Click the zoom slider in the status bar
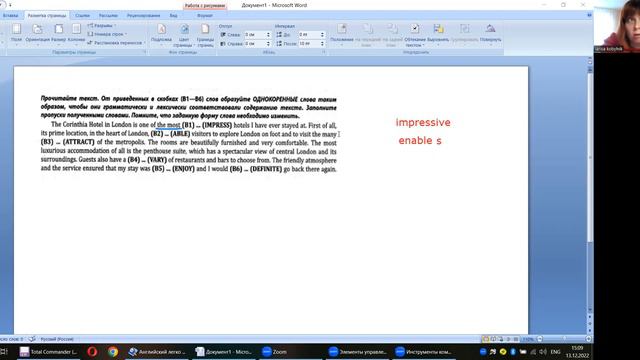Viewport: 640px width, 360px height. (564, 339)
